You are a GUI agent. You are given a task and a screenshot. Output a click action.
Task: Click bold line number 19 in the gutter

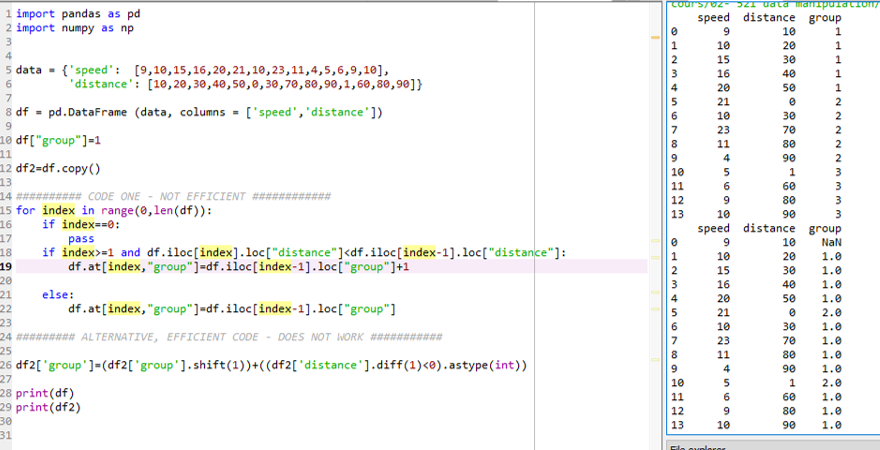7,267
